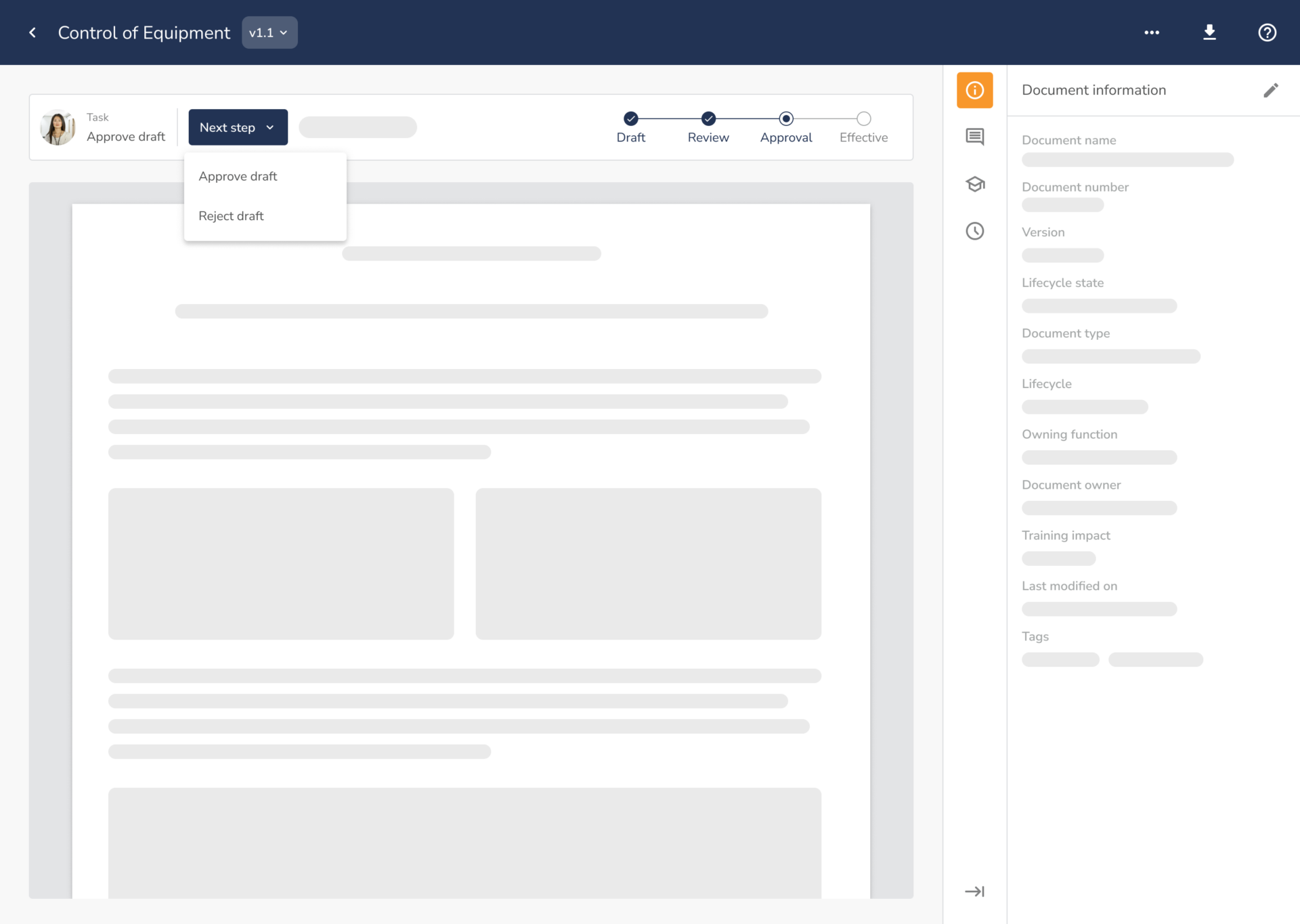Expand the v1.1 version dropdown
Screen dimensions: 1300x924
269,32
